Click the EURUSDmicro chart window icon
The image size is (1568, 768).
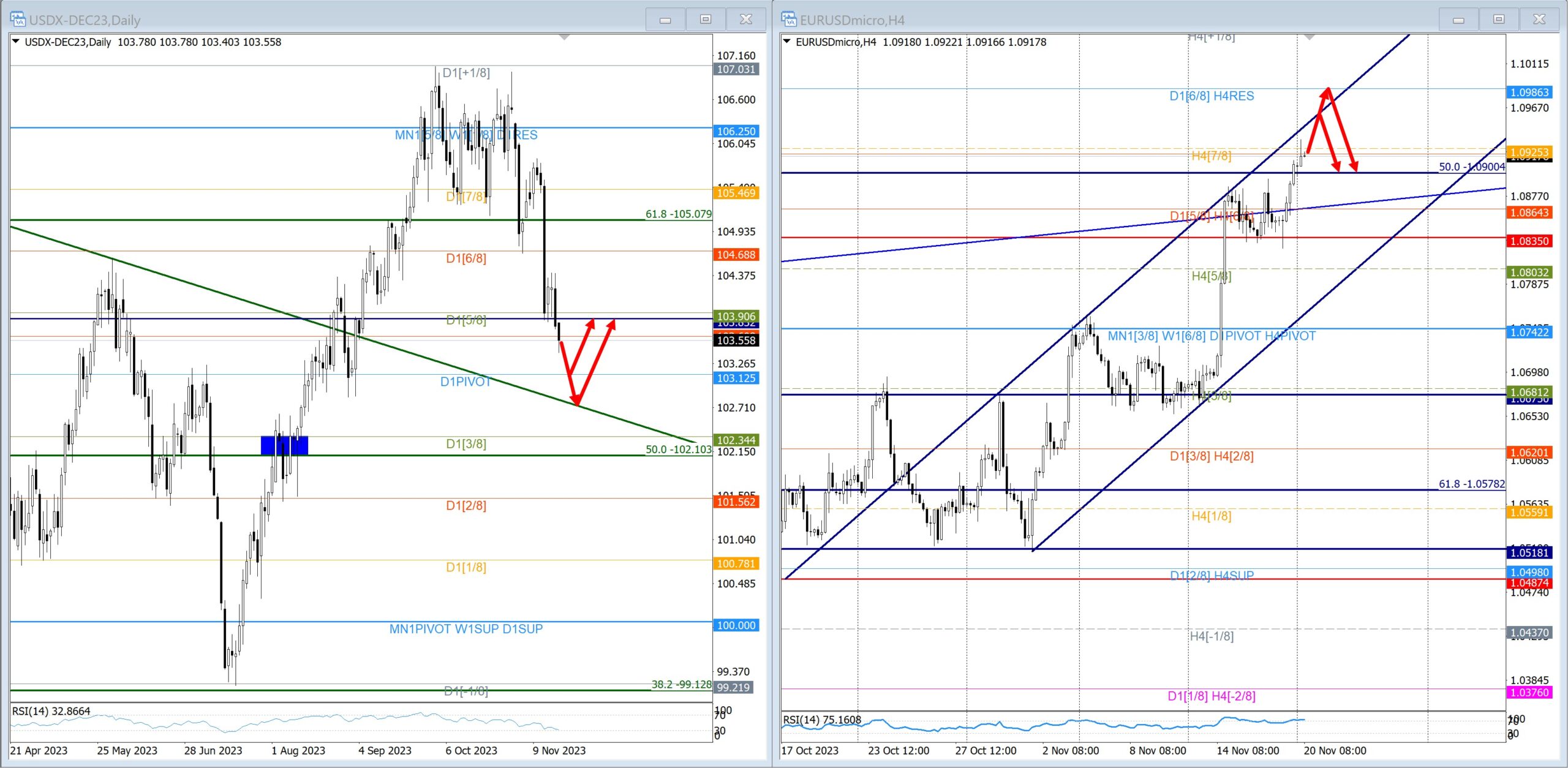[788, 20]
